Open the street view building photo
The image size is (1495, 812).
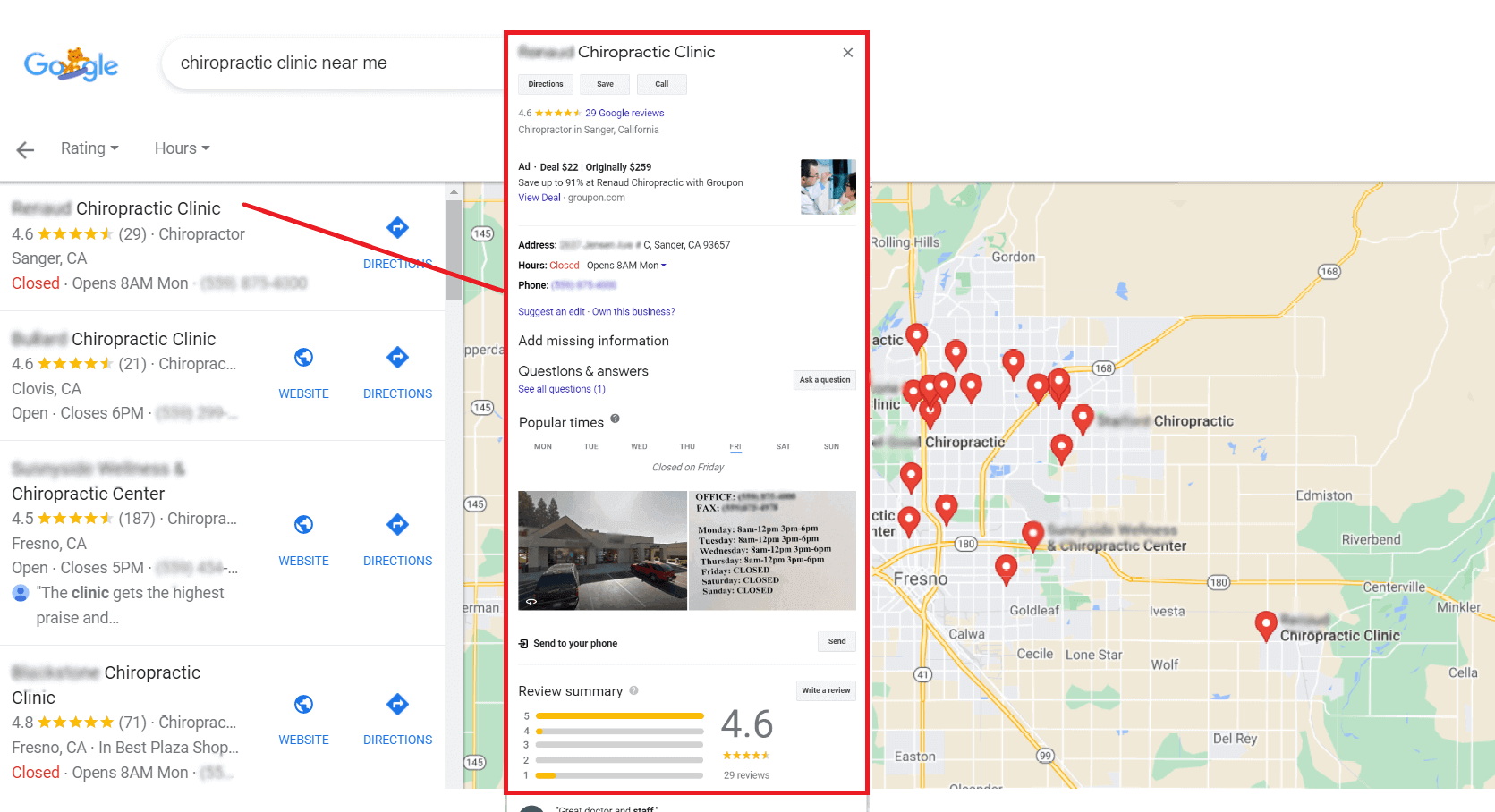602,550
